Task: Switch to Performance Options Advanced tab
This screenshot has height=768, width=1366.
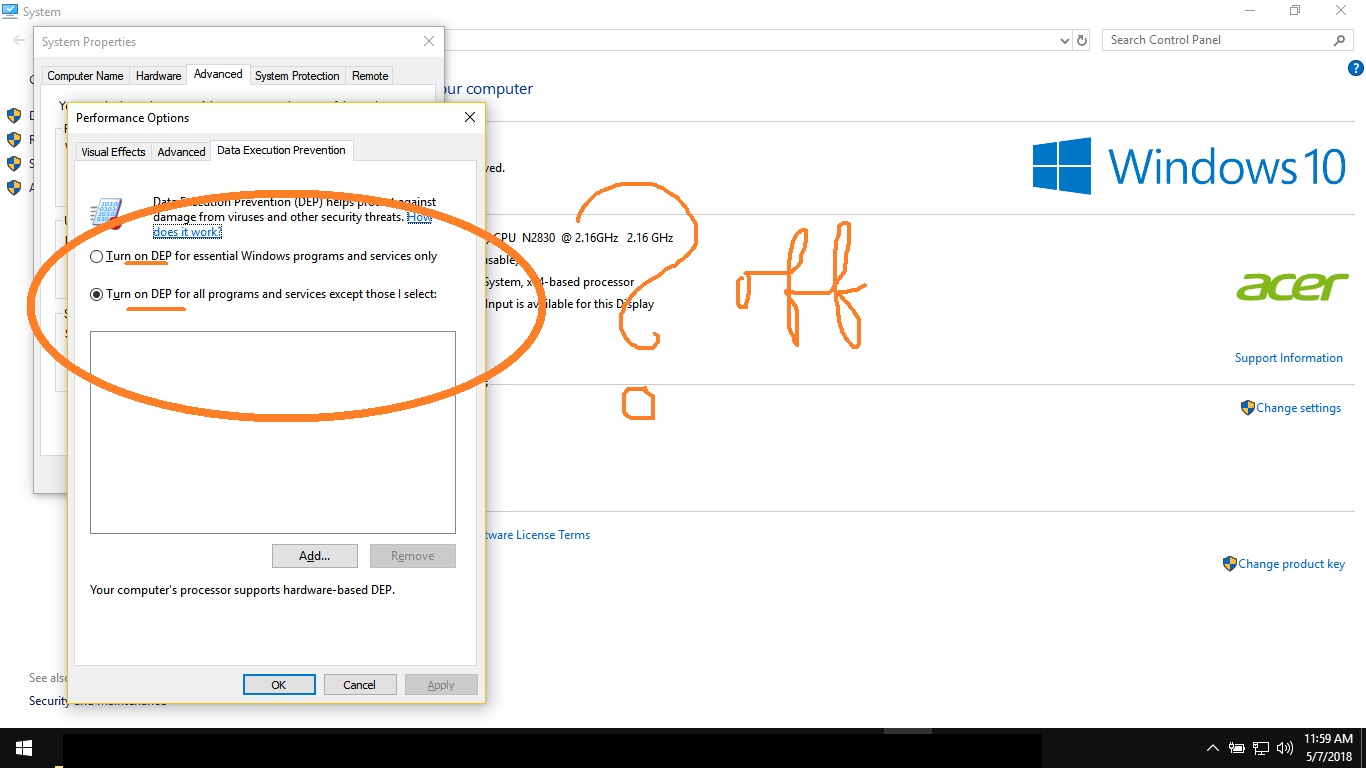Action: (x=181, y=152)
